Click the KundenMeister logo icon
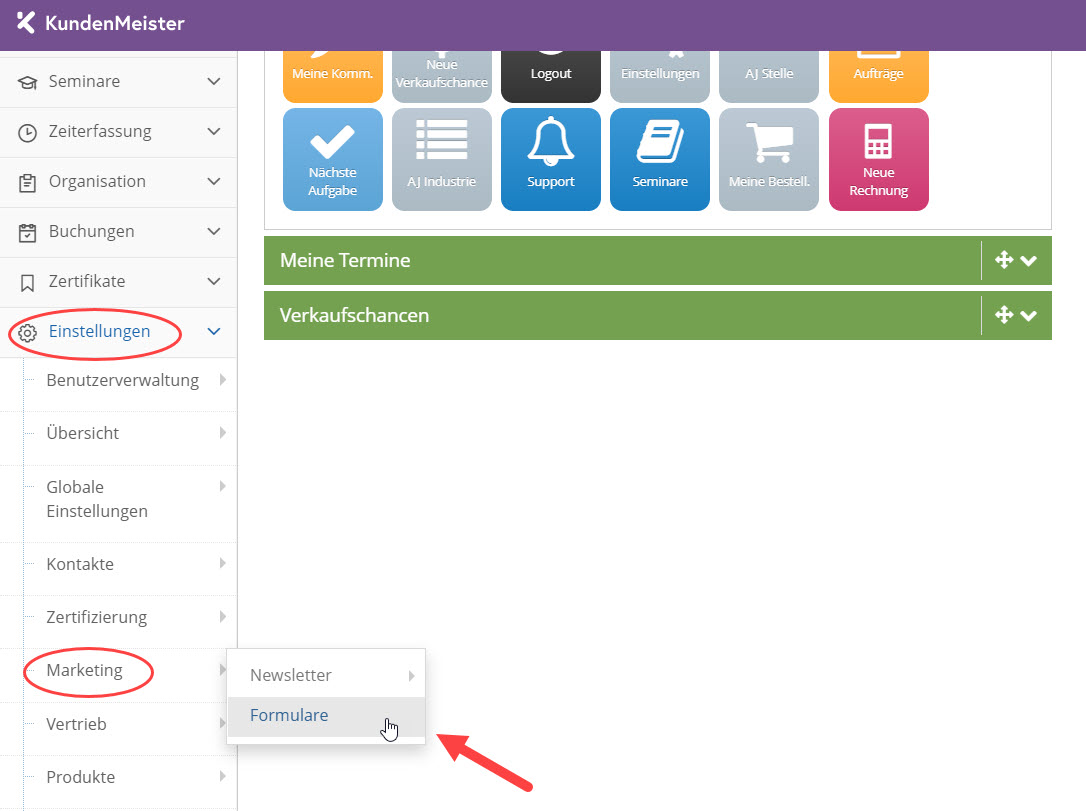Viewport: 1086px width, 811px height. pyautogui.click(x=26, y=22)
